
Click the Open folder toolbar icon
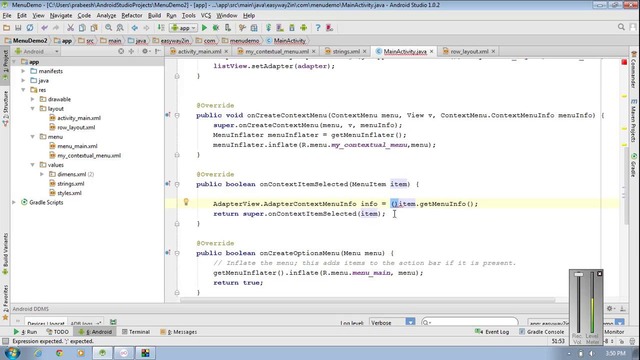tap(7, 28)
